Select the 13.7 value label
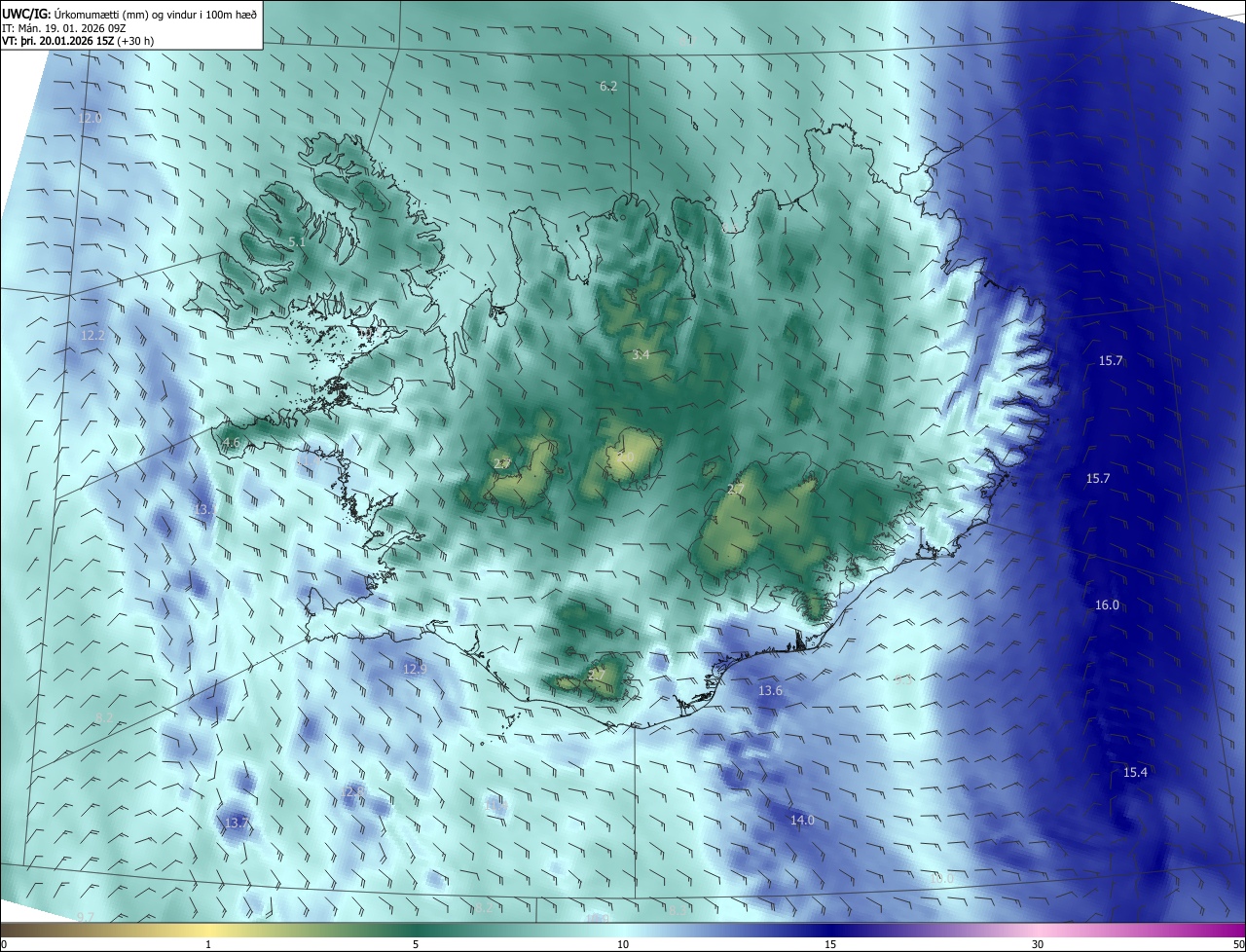Screen dimensions: 1246x952 [x=238, y=824]
